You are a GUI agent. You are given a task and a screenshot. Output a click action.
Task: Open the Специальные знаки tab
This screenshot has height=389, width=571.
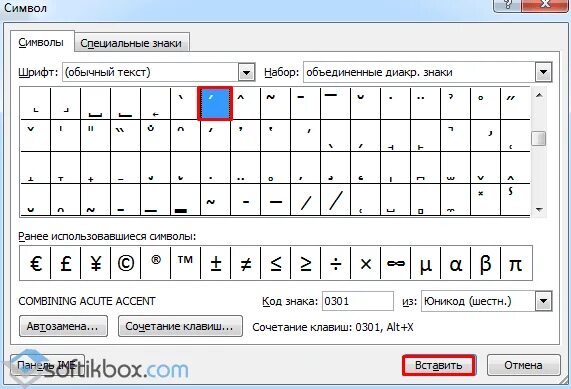click(x=131, y=43)
